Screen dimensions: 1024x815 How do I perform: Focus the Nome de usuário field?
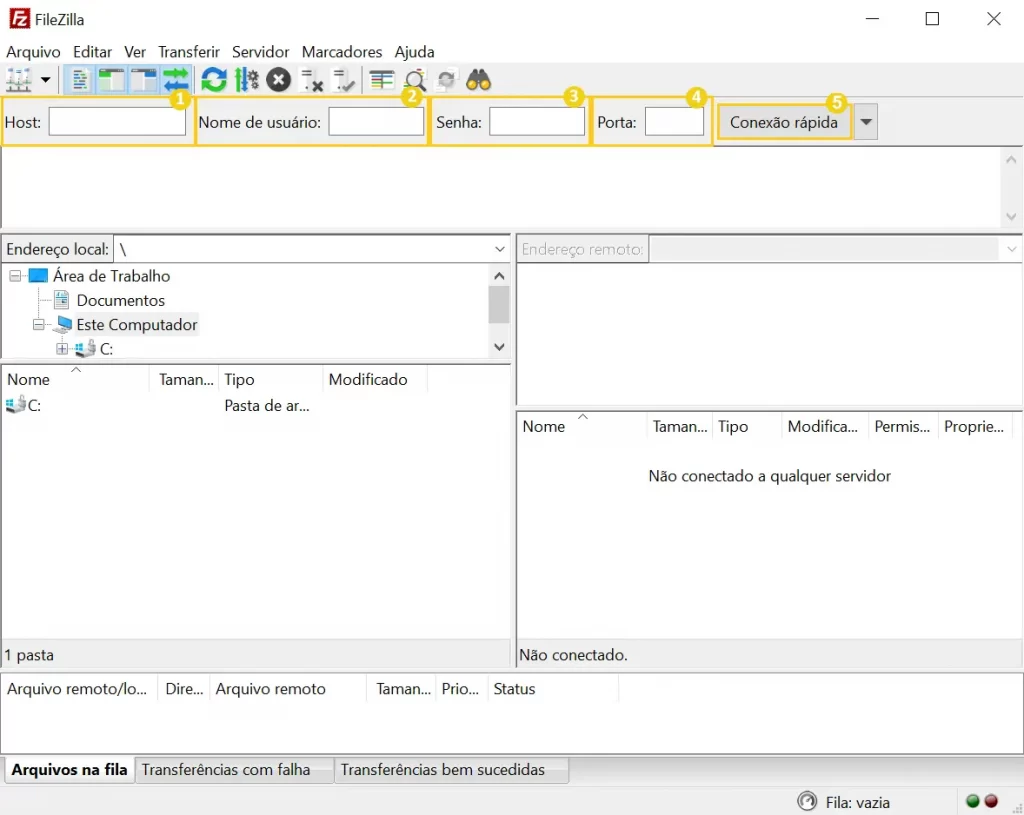point(376,122)
